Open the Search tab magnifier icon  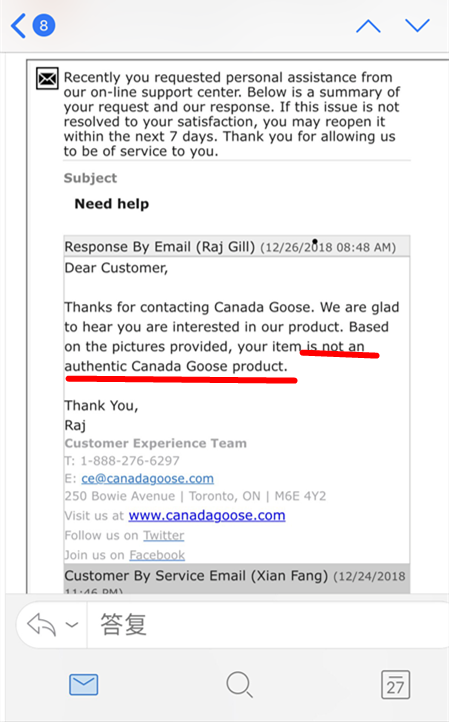[239, 684]
